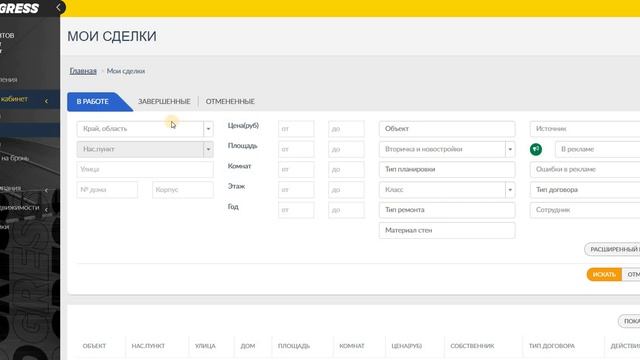The image size is (640, 360).
Task: Focus the Тип договора field
Action: click(x=585, y=190)
